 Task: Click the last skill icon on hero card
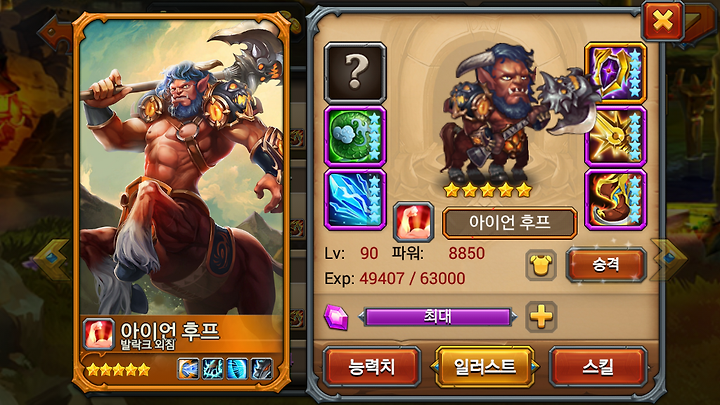[x=263, y=369]
